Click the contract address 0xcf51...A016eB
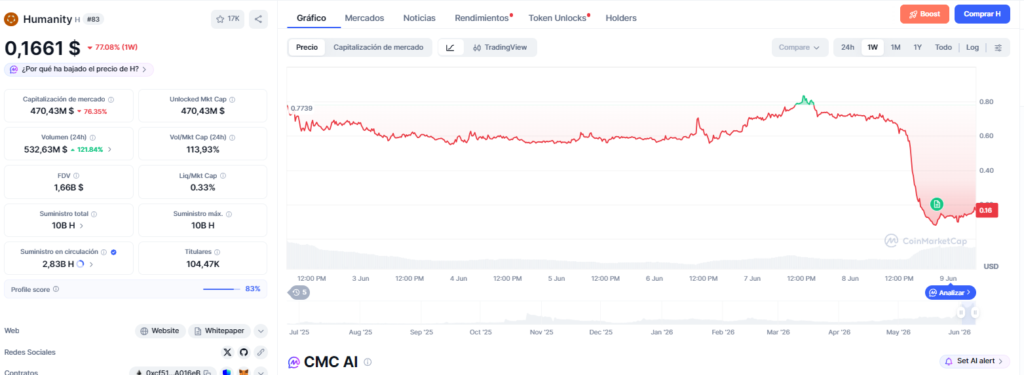The image size is (1024, 375). point(173,372)
